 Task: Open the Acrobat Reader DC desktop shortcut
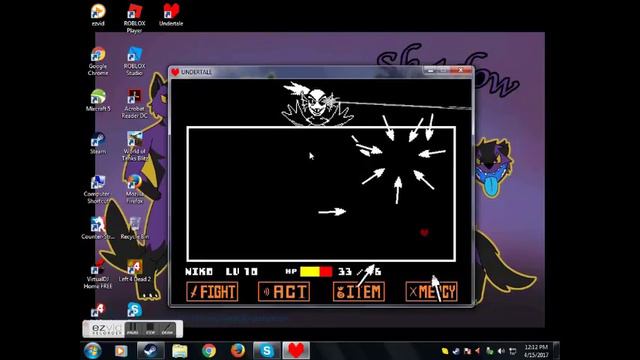[134, 104]
